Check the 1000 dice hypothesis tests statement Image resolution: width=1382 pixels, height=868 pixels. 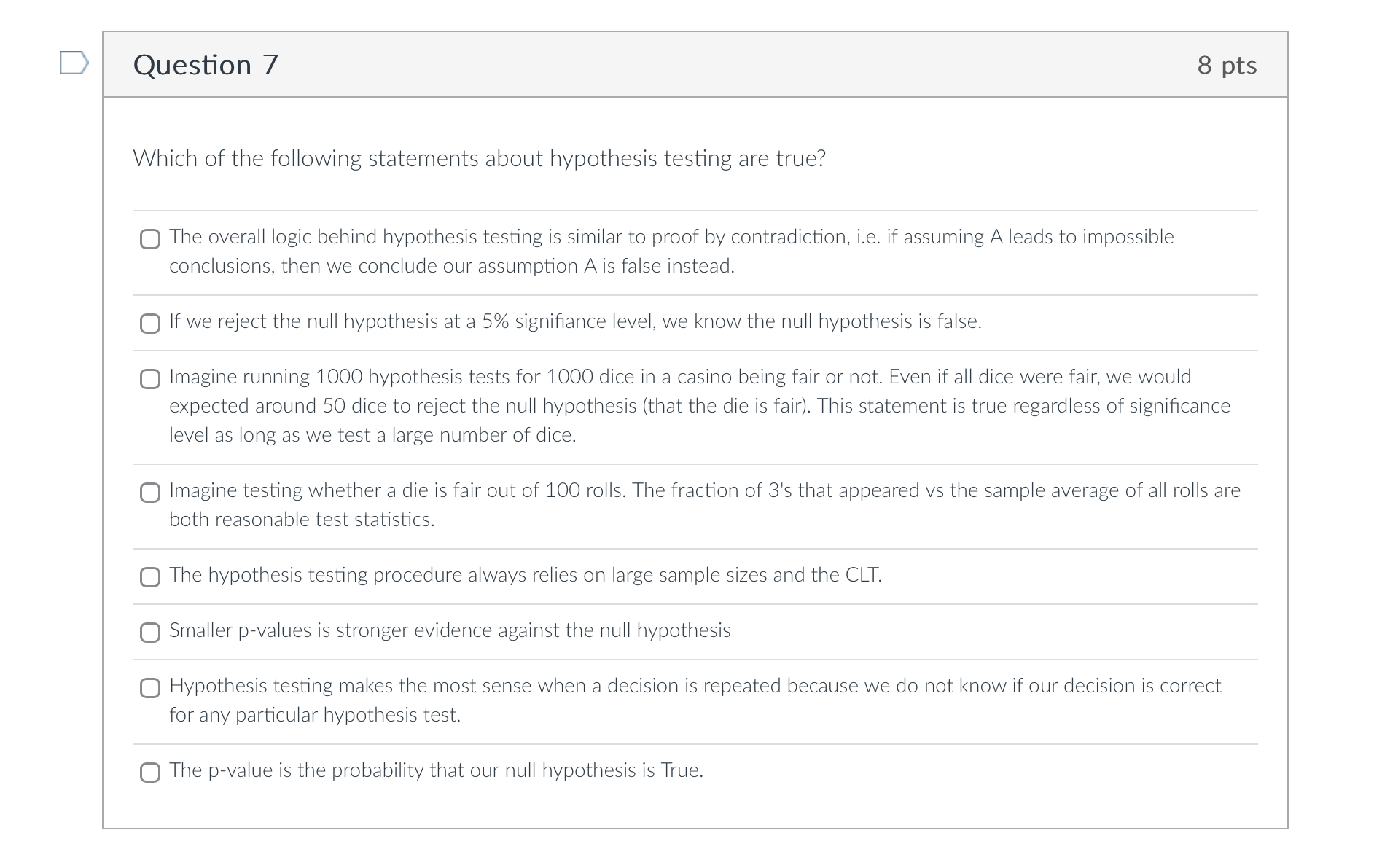click(149, 378)
